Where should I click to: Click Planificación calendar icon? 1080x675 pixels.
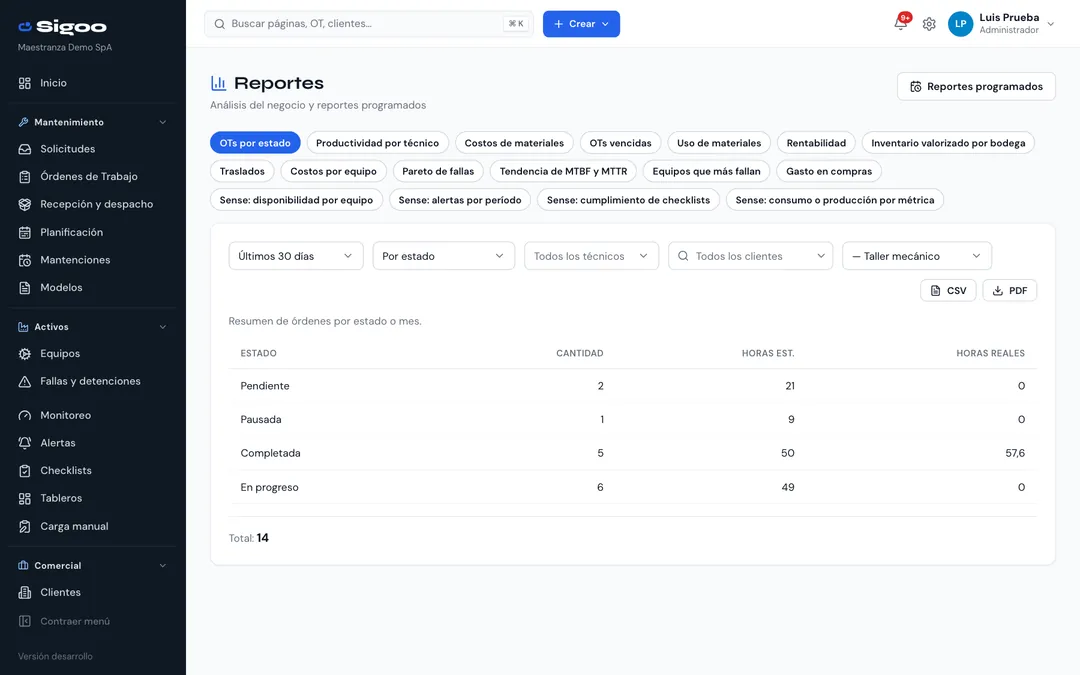coord(25,233)
